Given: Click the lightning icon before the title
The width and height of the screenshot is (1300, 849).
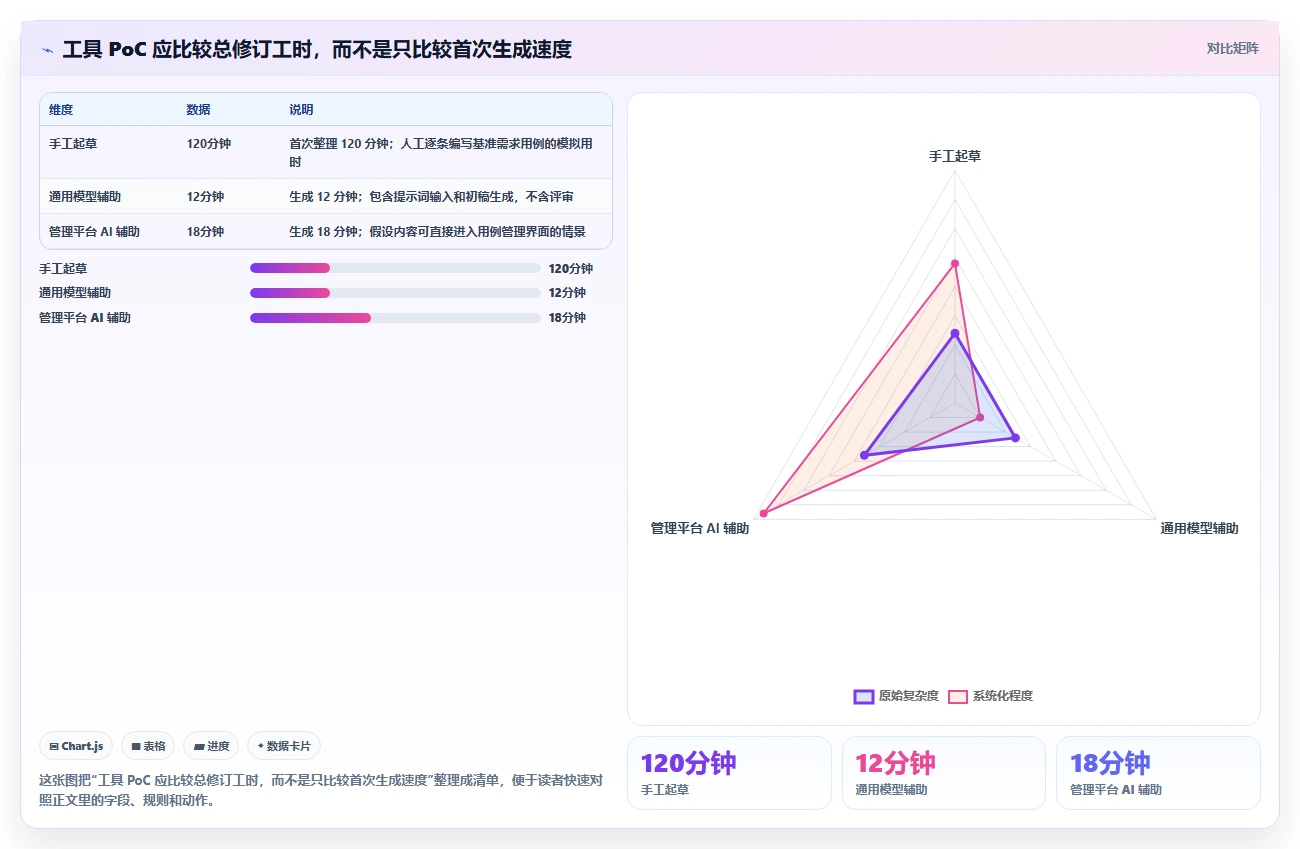Looking at the screenshot, I should tap(47, 49).
